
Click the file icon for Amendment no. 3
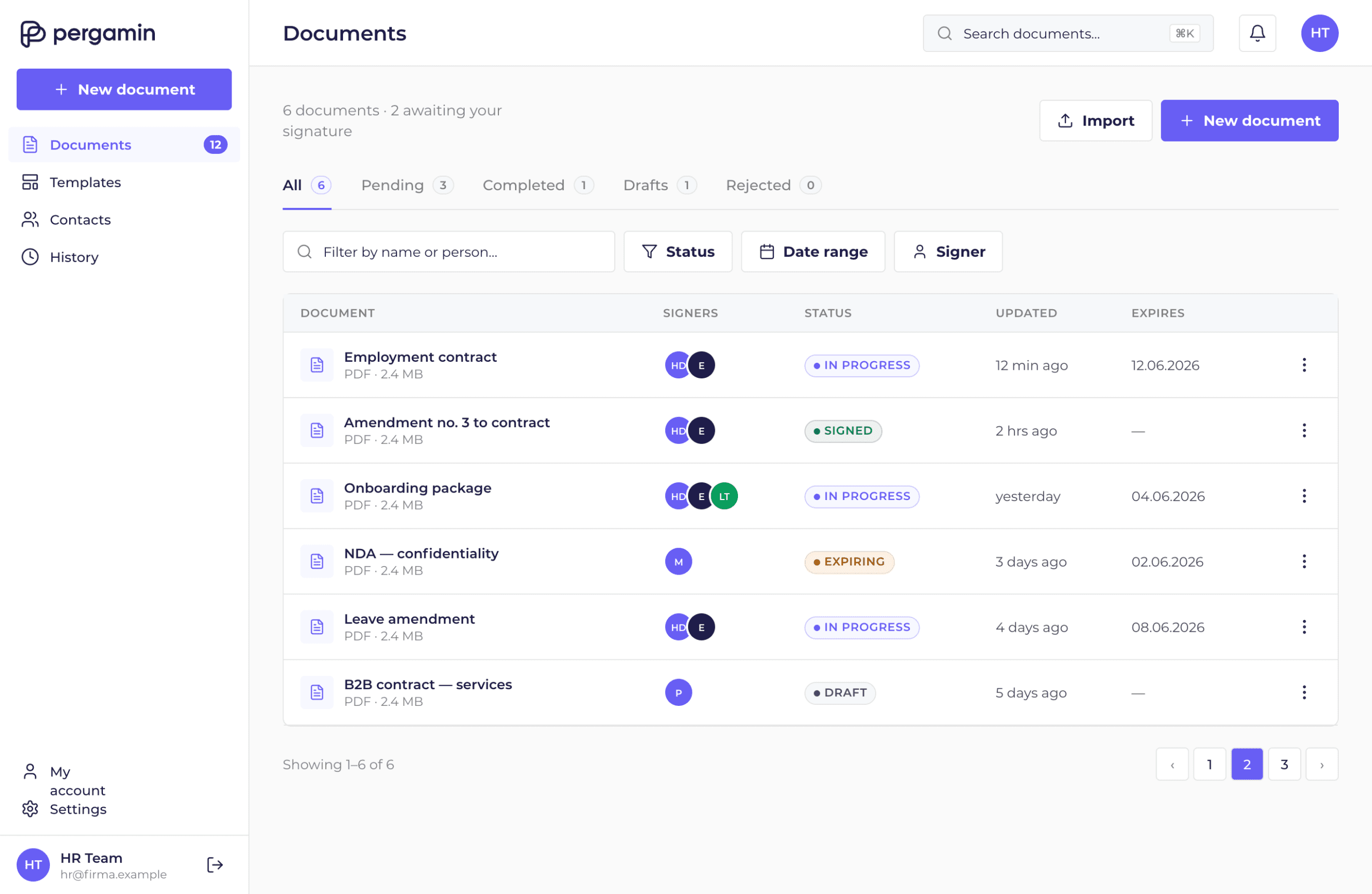coord(317,430)
